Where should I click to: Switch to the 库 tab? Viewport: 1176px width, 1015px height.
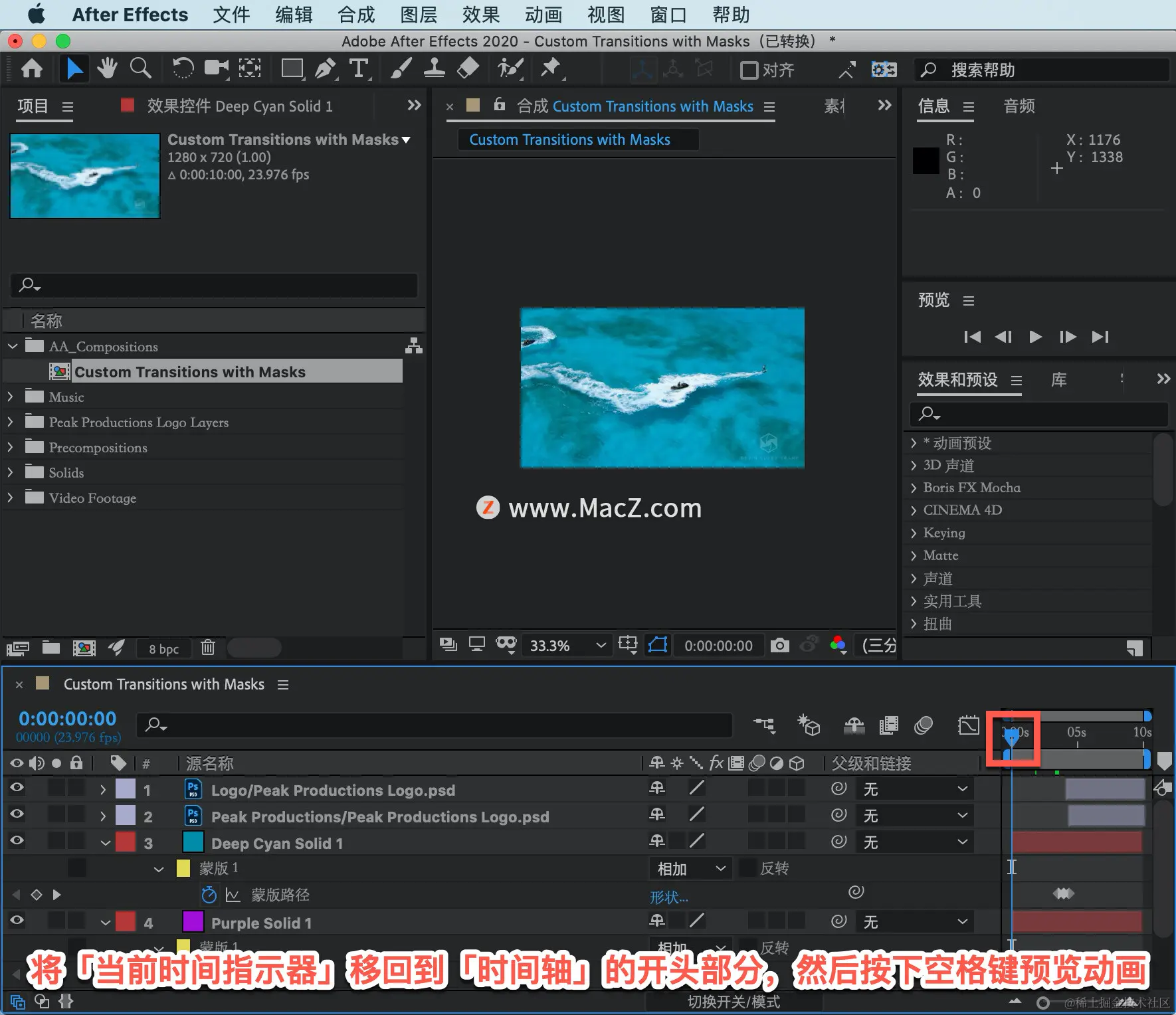pyautogui.click(x=1059, y=380)
